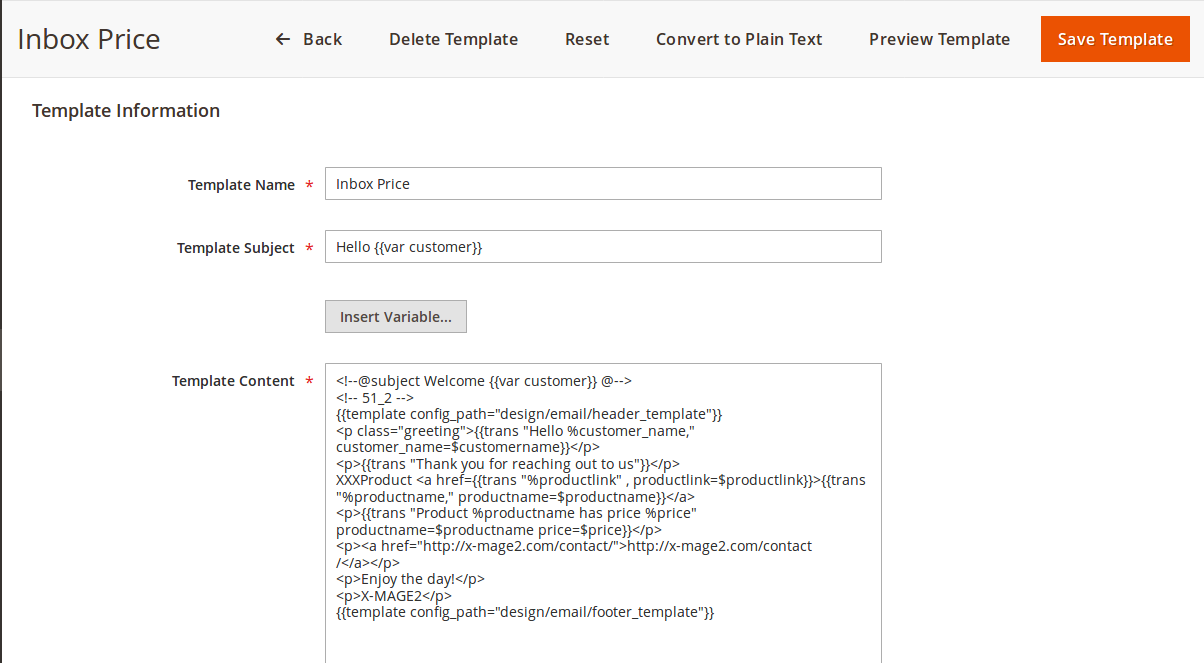Place cursor on the footer_template line
The height and width of the screenshot is (663, 1204).
(x=525, y=612)
